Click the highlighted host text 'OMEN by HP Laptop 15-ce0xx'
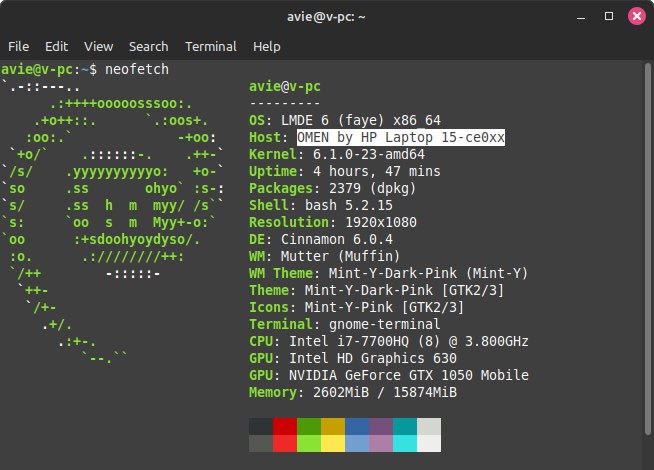This screenshot has width=654, height=470. tap(401, 137)
